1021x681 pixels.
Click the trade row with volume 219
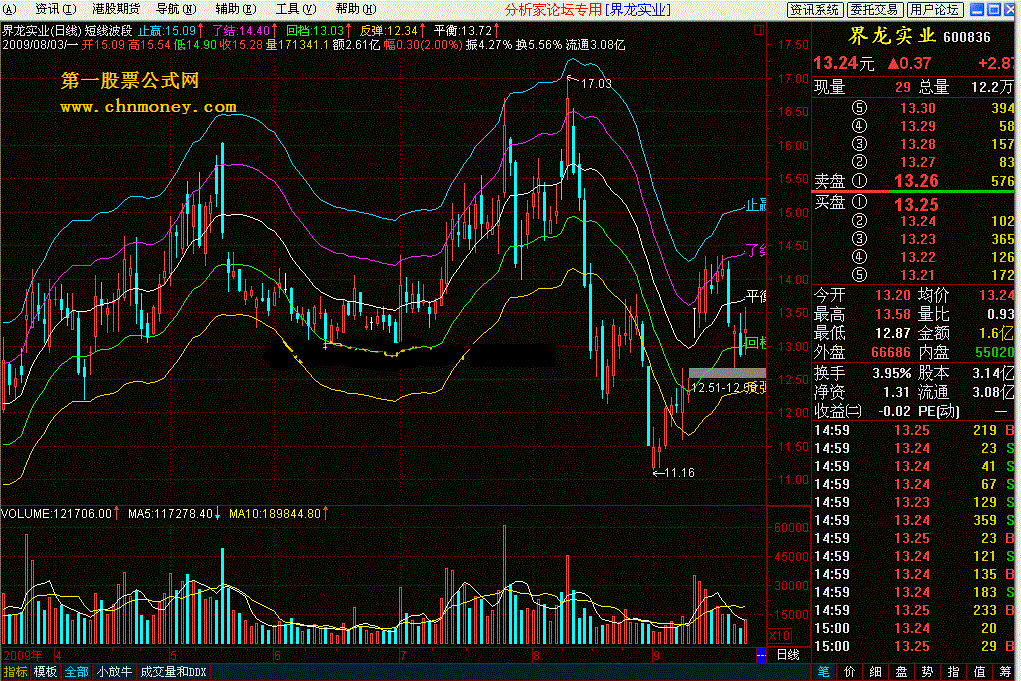914,430
